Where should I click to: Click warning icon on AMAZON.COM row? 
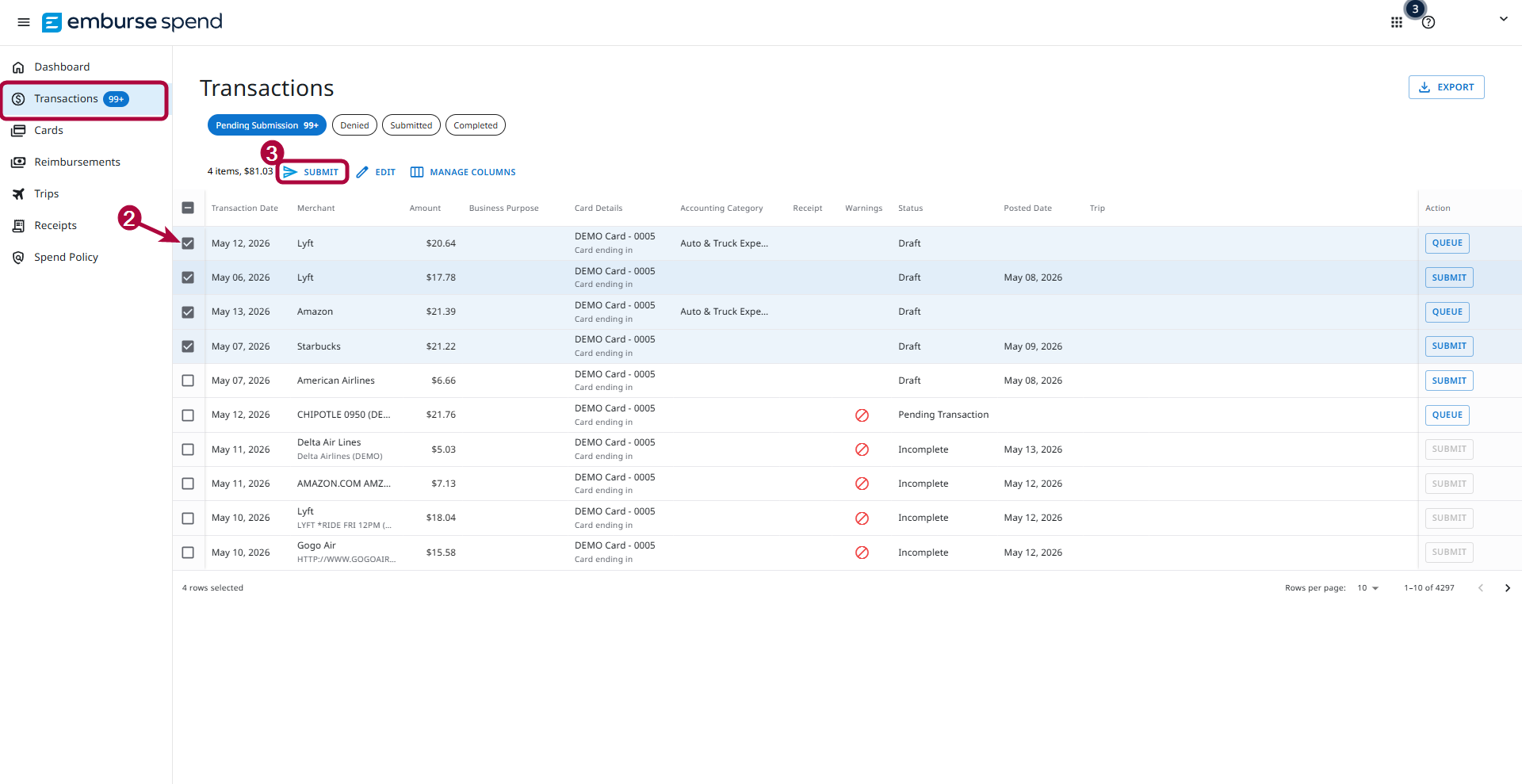click(x=862, y=484)
